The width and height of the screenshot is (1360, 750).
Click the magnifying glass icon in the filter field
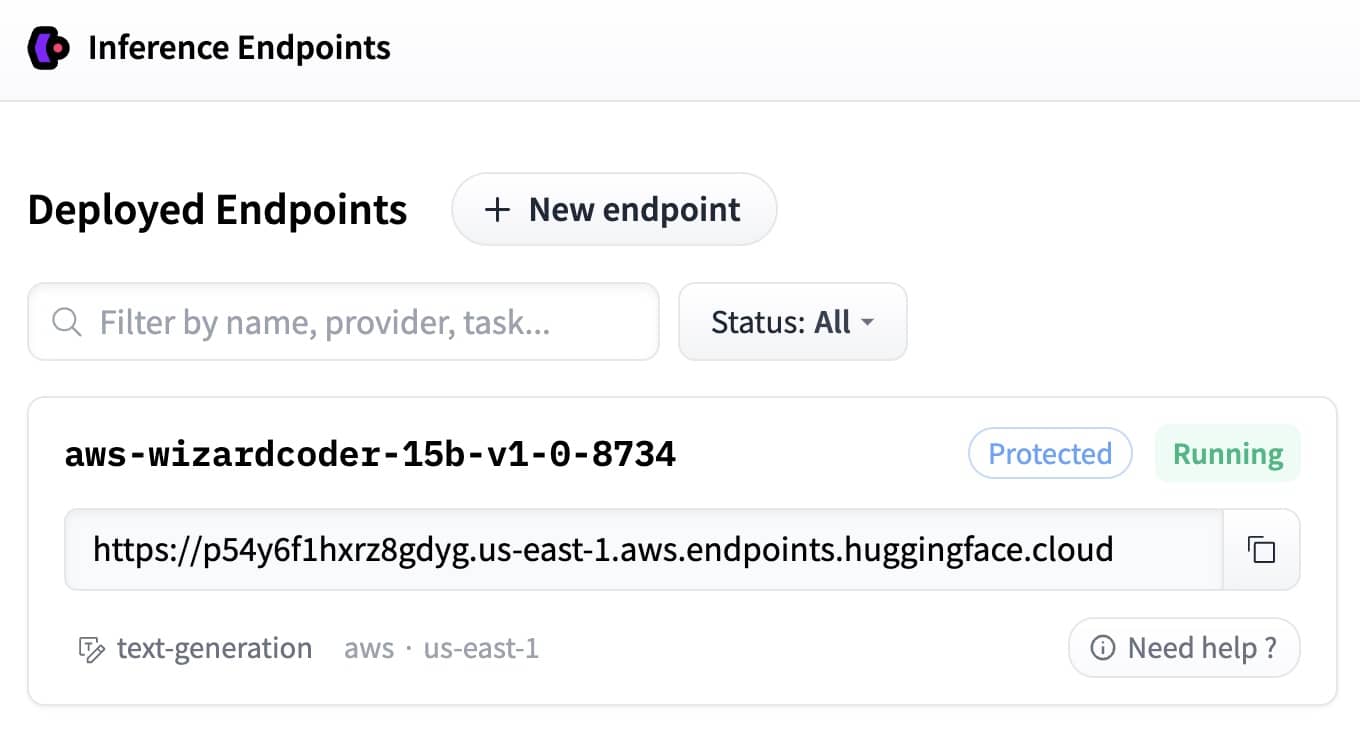click(x=66, y=322)
